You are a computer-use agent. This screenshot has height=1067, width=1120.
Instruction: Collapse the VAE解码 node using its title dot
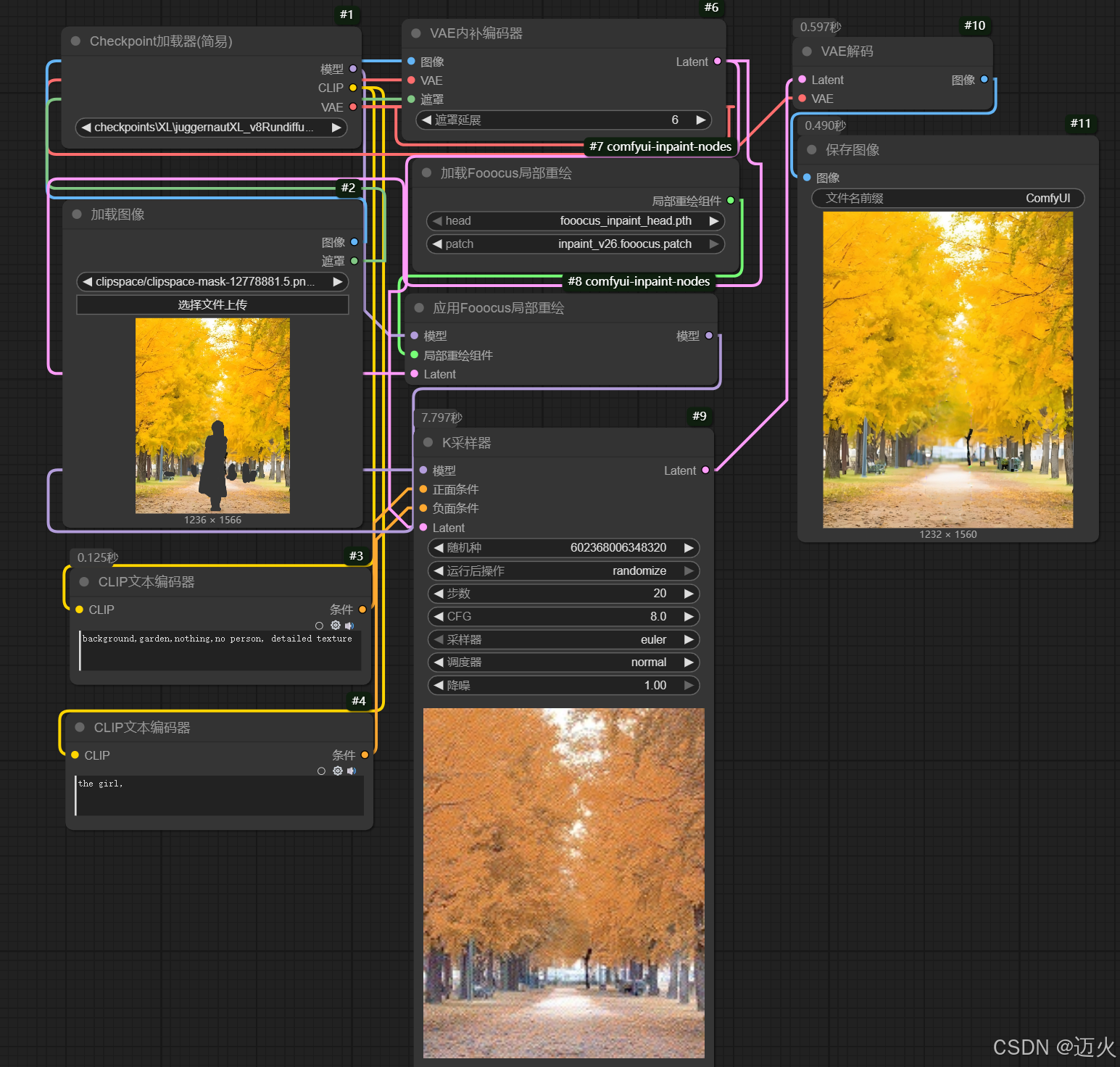point(807,51)
